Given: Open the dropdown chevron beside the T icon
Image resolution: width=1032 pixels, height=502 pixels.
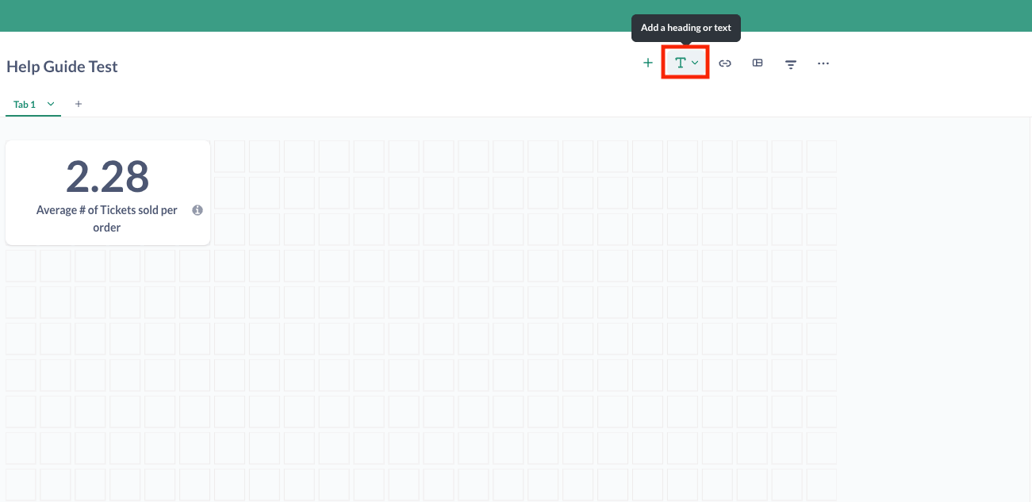Looking at the screenshot, I should (696, 63).
